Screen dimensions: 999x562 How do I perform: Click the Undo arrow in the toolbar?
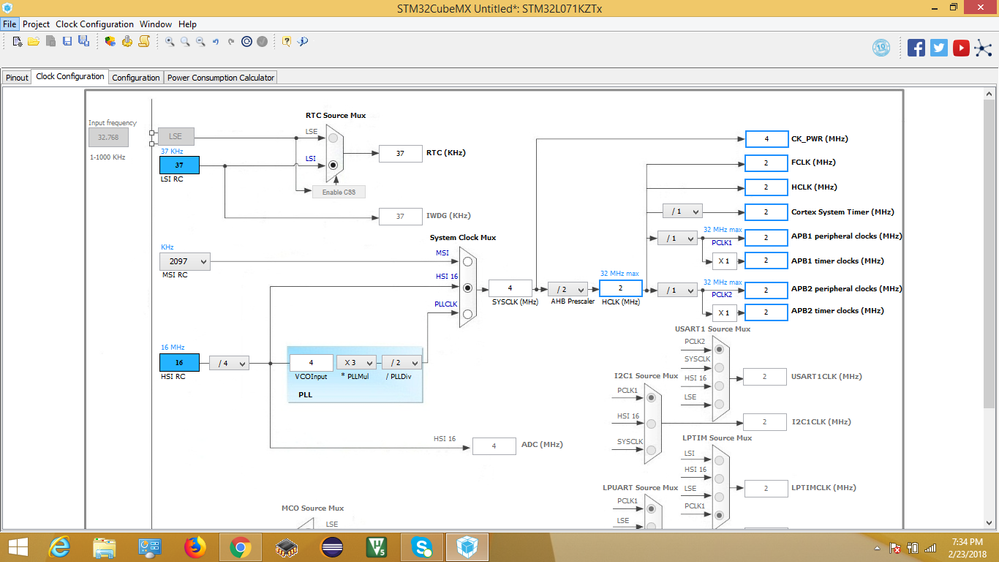(216, 41)
